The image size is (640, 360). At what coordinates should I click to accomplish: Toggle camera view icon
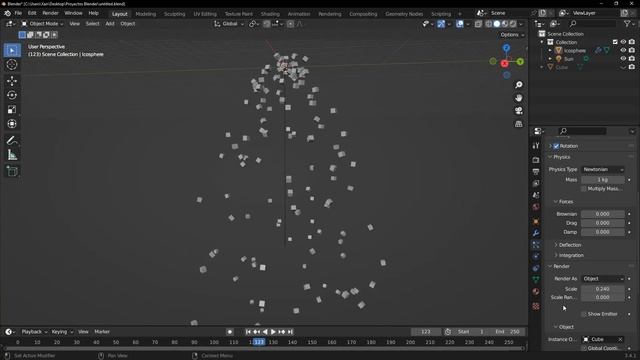coord(518,111)
